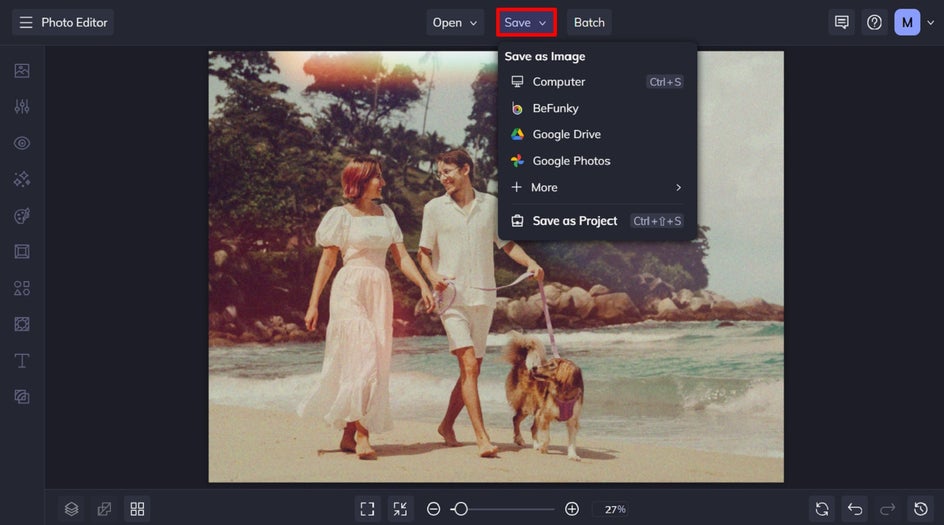Expand the account dropdown arrow

(x=930, y=23)
